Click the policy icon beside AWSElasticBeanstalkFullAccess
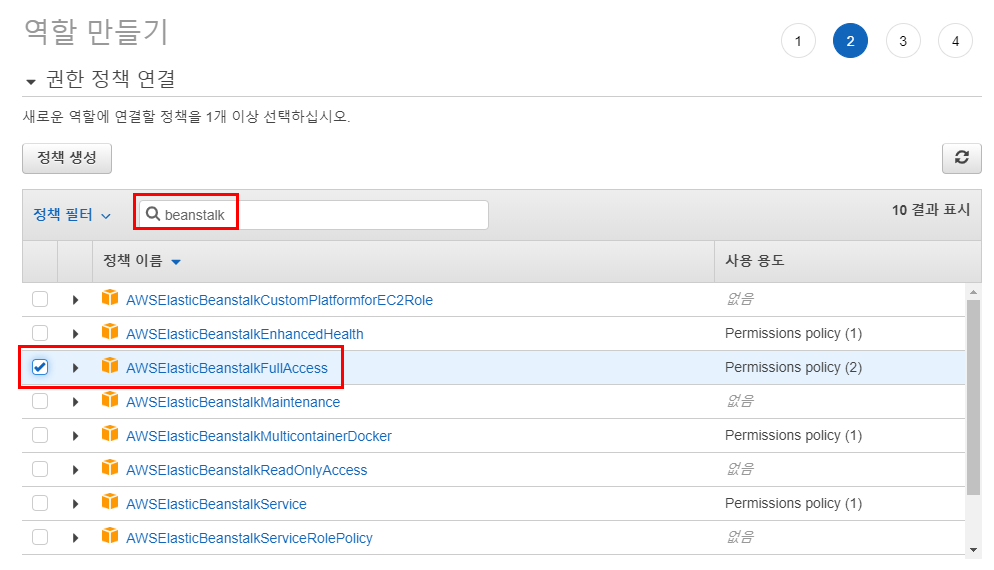Viewport: 994px width, 570px height. pyautogui.click(x=110, y=365)
